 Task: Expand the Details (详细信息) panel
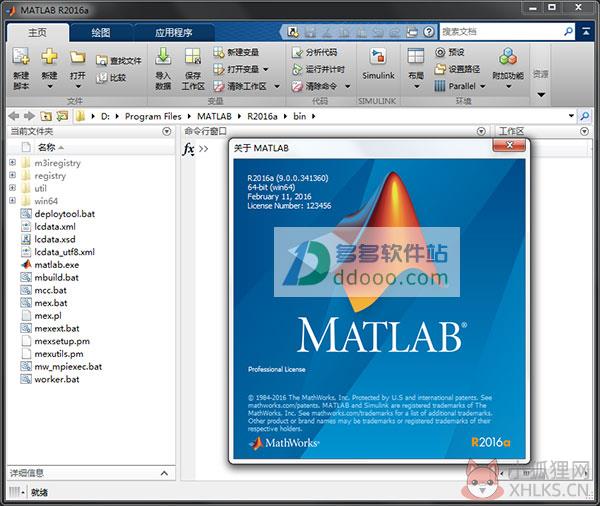164,473
